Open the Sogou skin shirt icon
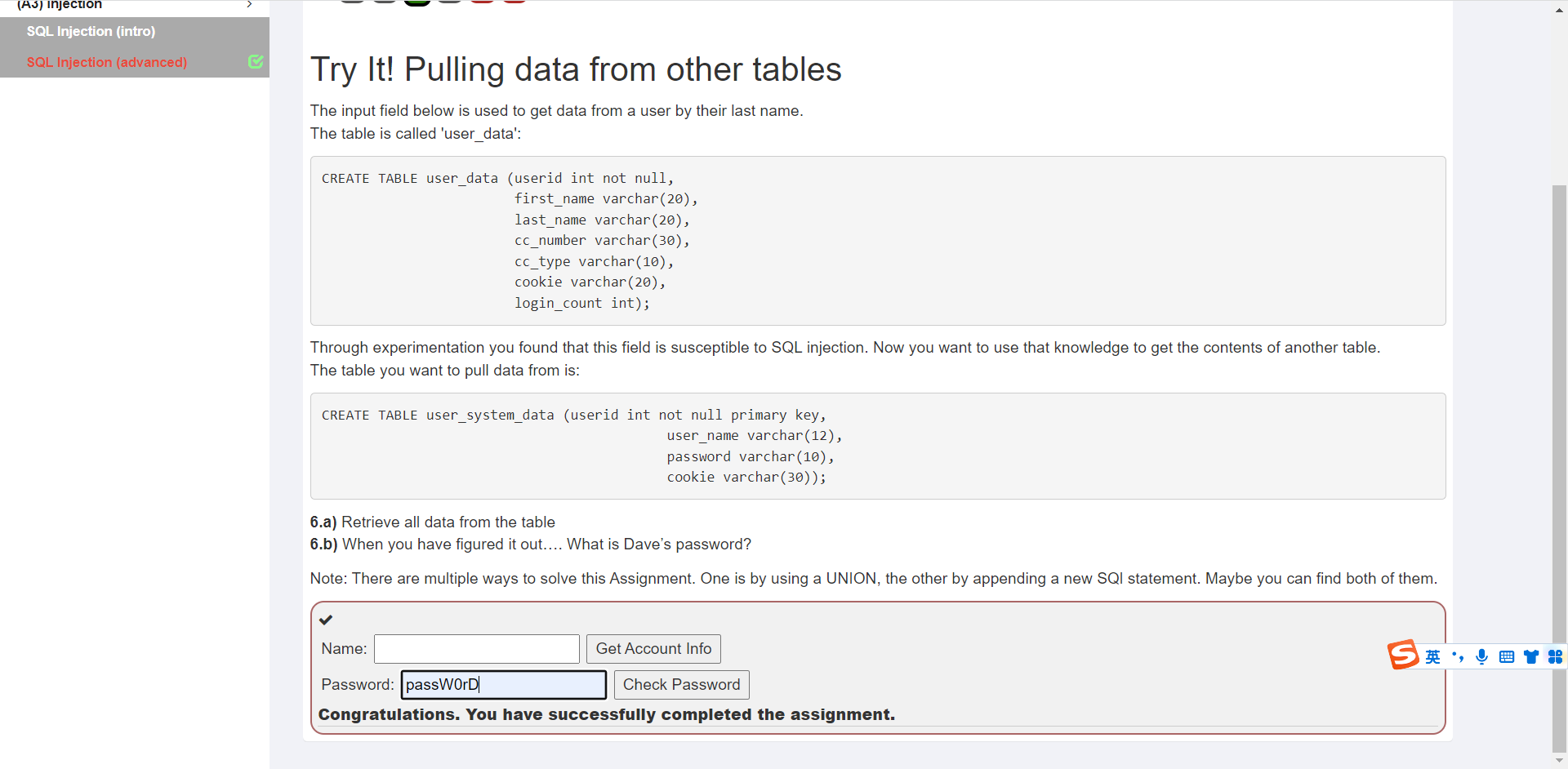 [1531, 656]
